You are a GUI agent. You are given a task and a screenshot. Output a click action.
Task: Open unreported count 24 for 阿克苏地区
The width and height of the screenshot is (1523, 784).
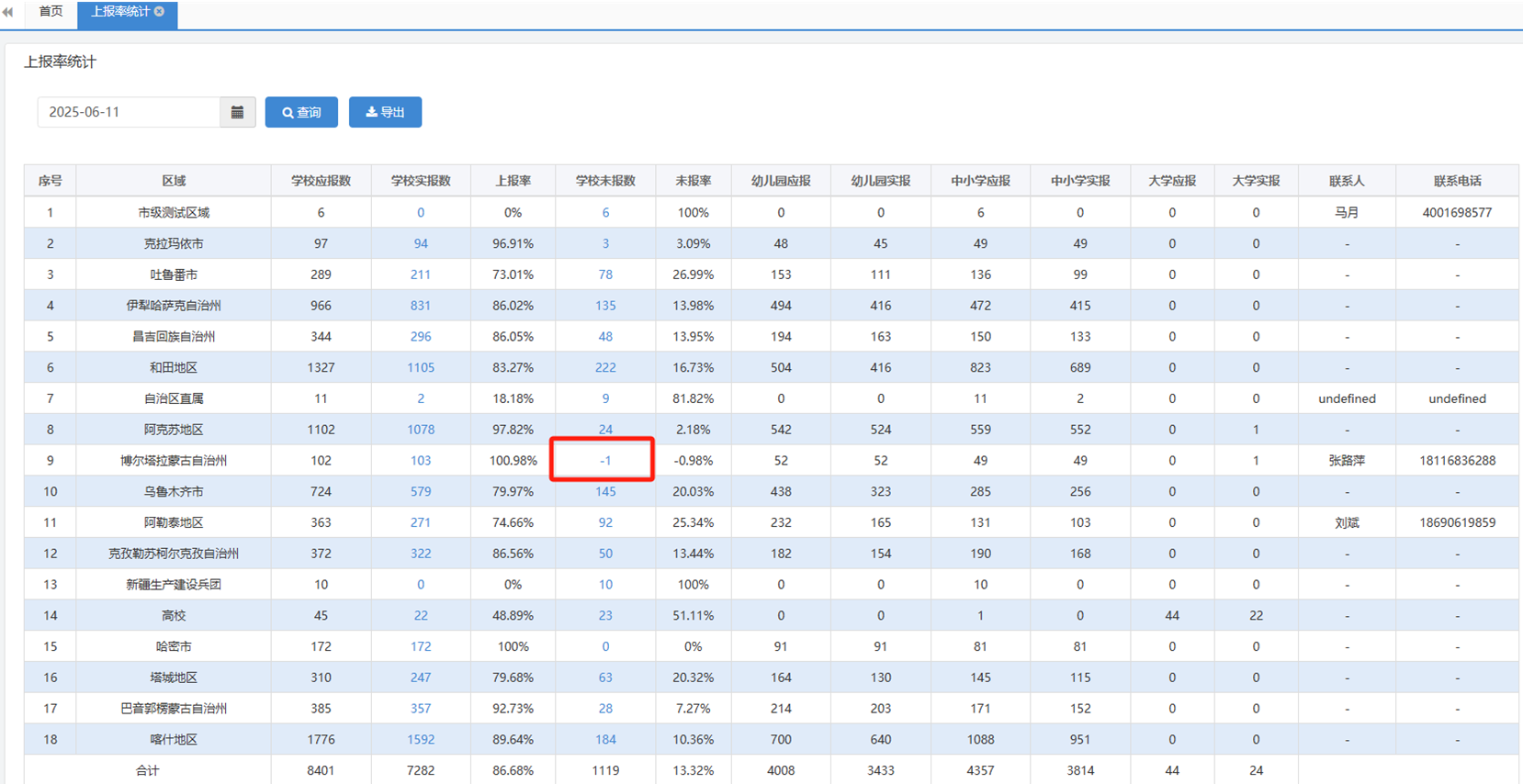coord(604,430)
